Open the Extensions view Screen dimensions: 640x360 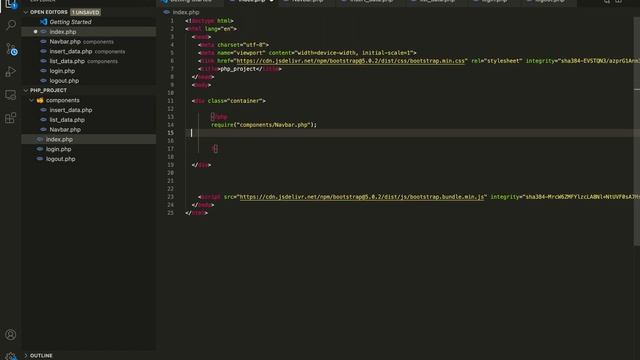click(x=11, y=118)
